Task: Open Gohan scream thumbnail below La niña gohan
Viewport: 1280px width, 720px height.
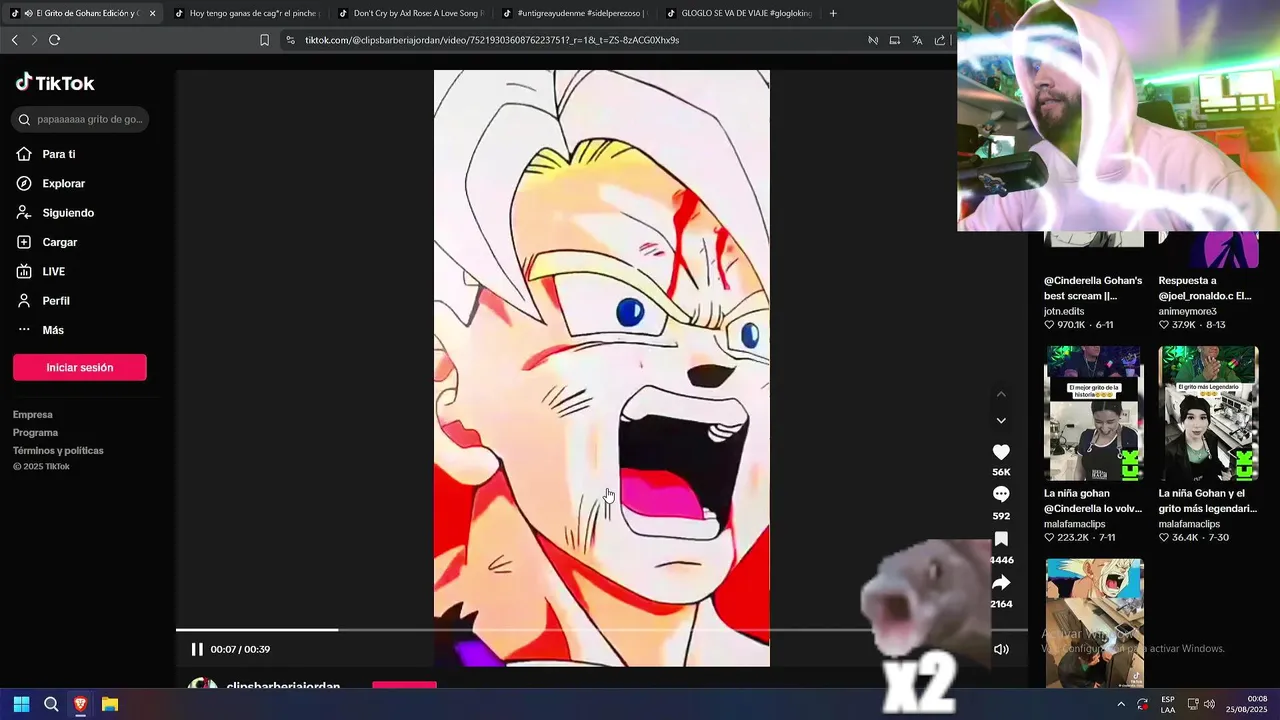Action: 1094,623
